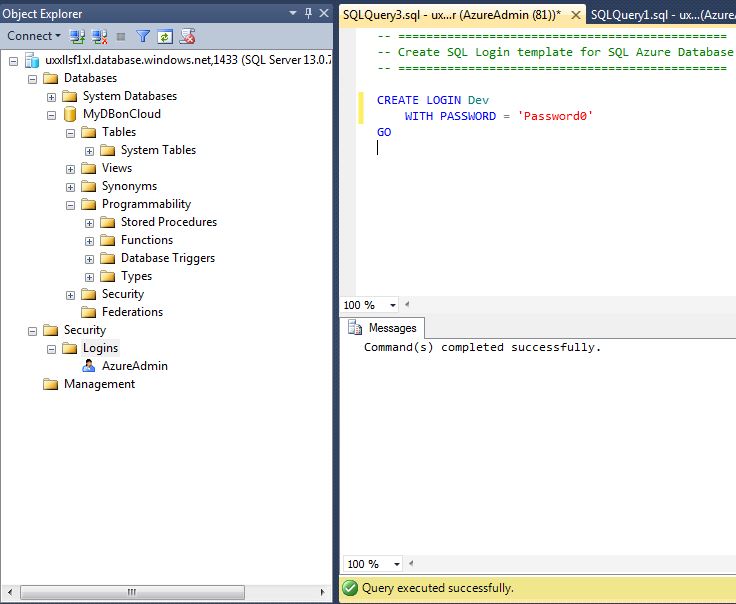Click the Stop icon in Object Explorer toolbar
736x604 pixels.
pos(121,36)
